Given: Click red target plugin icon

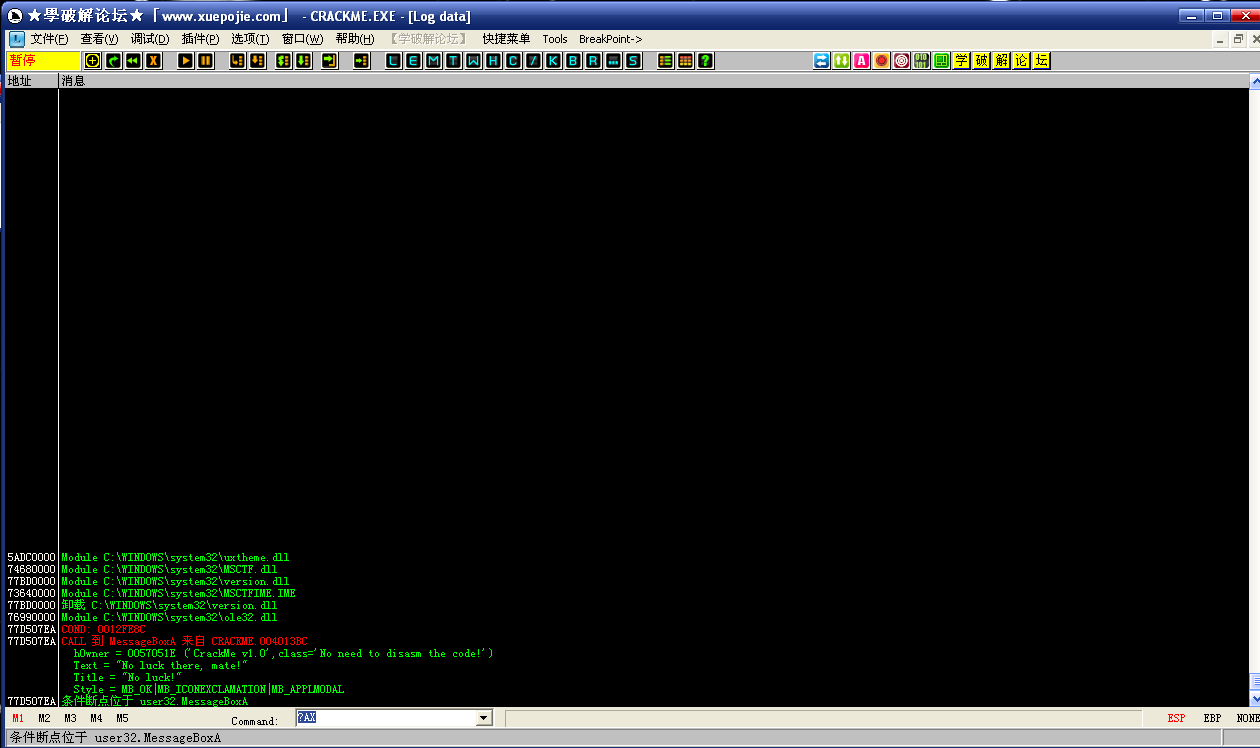Looking at the screenshot, I should [901, 61].
